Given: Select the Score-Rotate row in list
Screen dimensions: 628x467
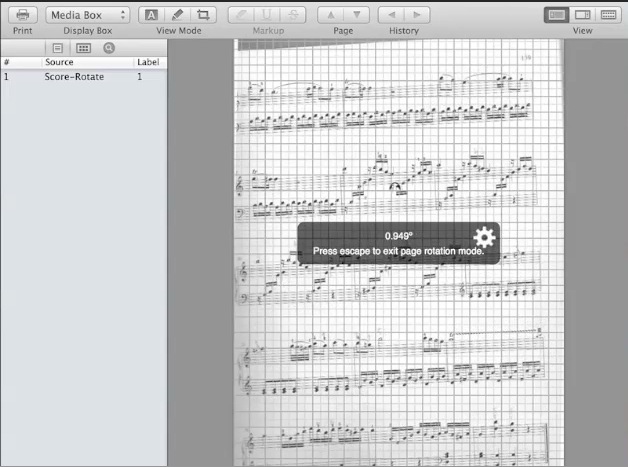Looking at the screenshot, I should click(74, 76).
